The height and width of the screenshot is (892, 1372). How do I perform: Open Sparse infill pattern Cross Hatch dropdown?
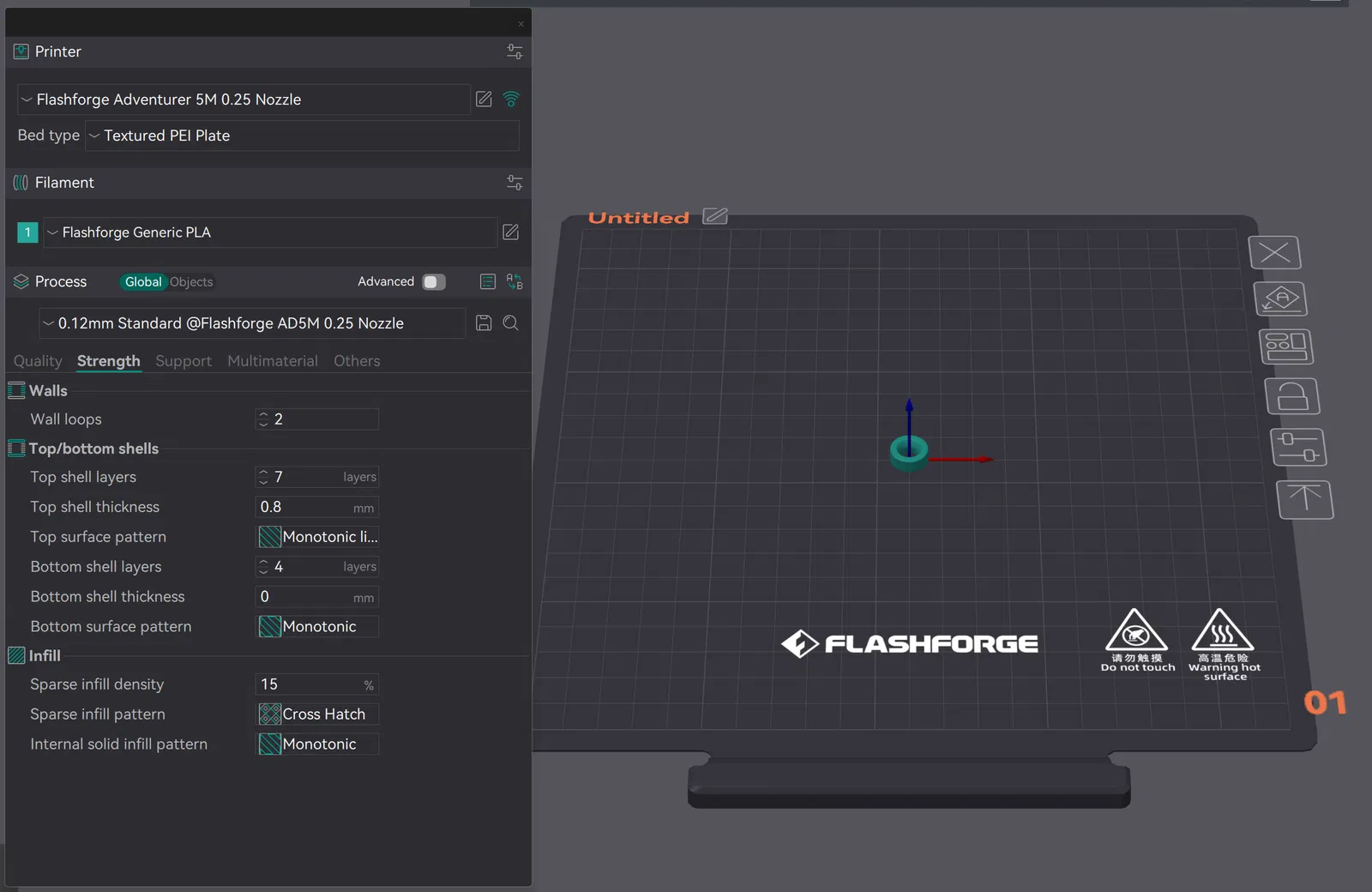point(317,714)
